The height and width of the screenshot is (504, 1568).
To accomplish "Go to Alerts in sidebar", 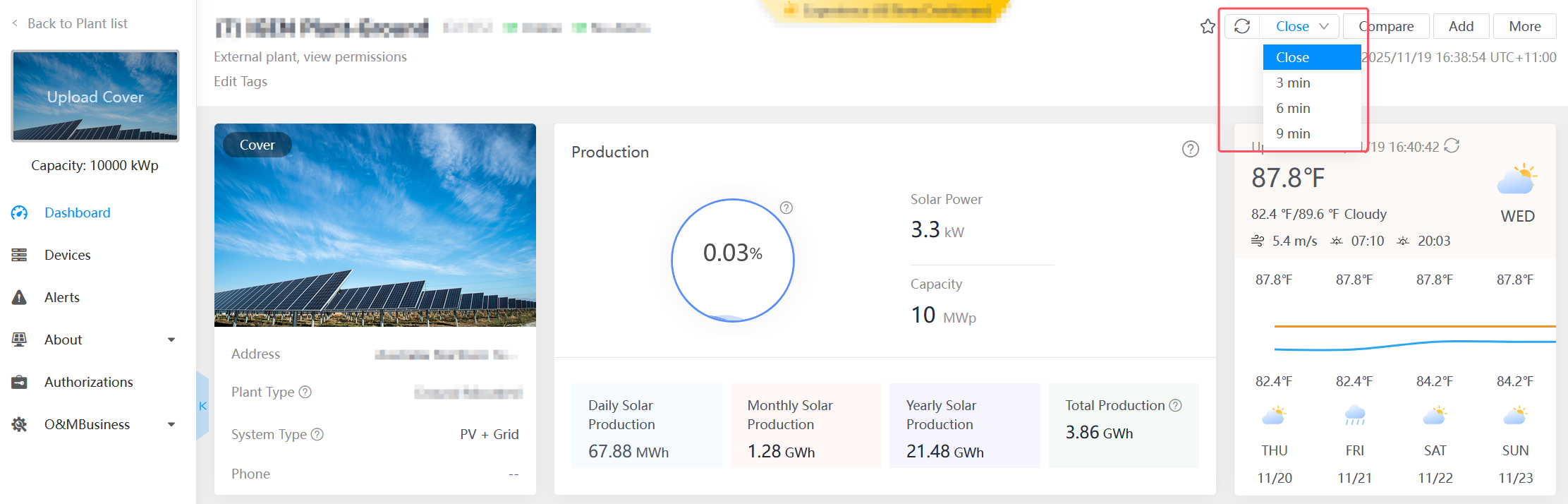I will pyautogui.click(x=62, y=297).
